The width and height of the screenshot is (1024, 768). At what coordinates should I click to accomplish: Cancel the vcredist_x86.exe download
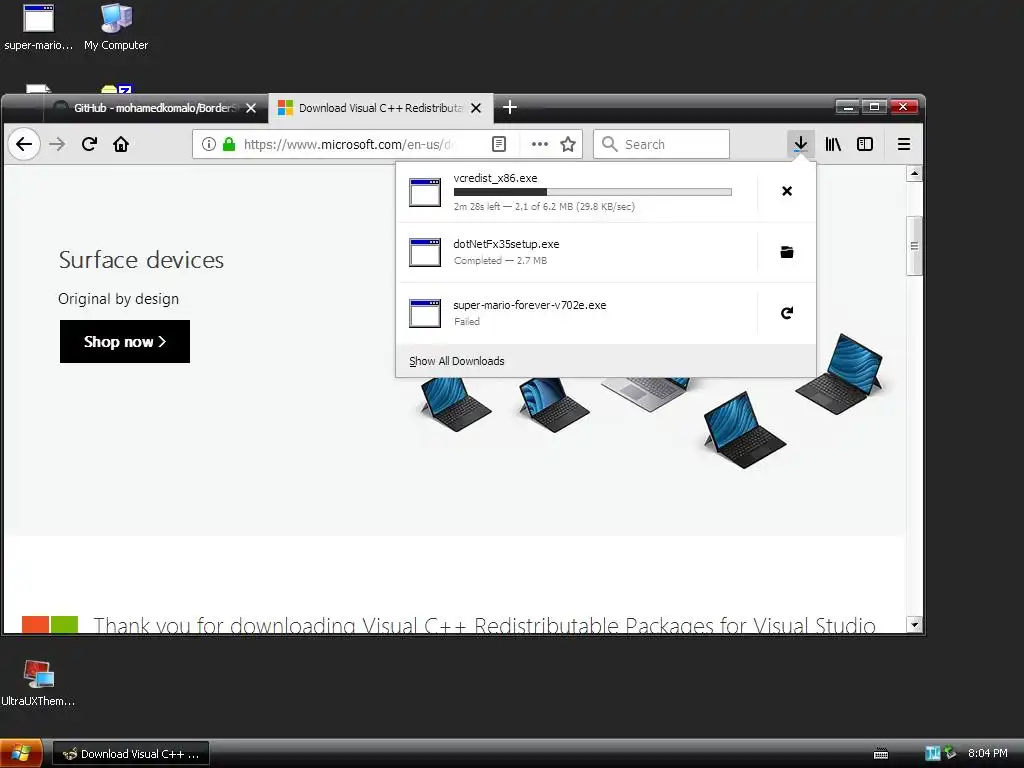(787, 191)
